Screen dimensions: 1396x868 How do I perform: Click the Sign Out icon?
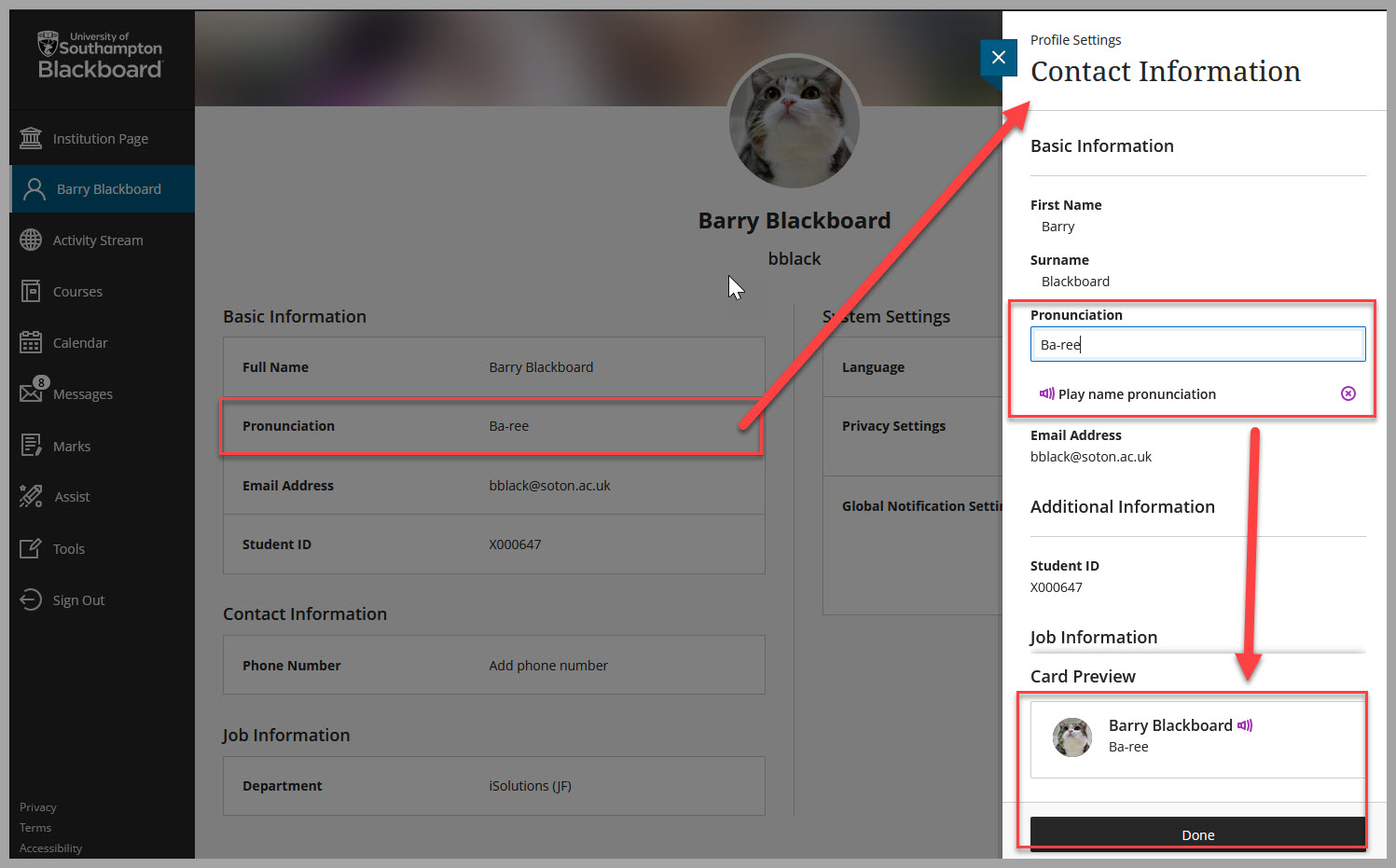coord(31,599)
